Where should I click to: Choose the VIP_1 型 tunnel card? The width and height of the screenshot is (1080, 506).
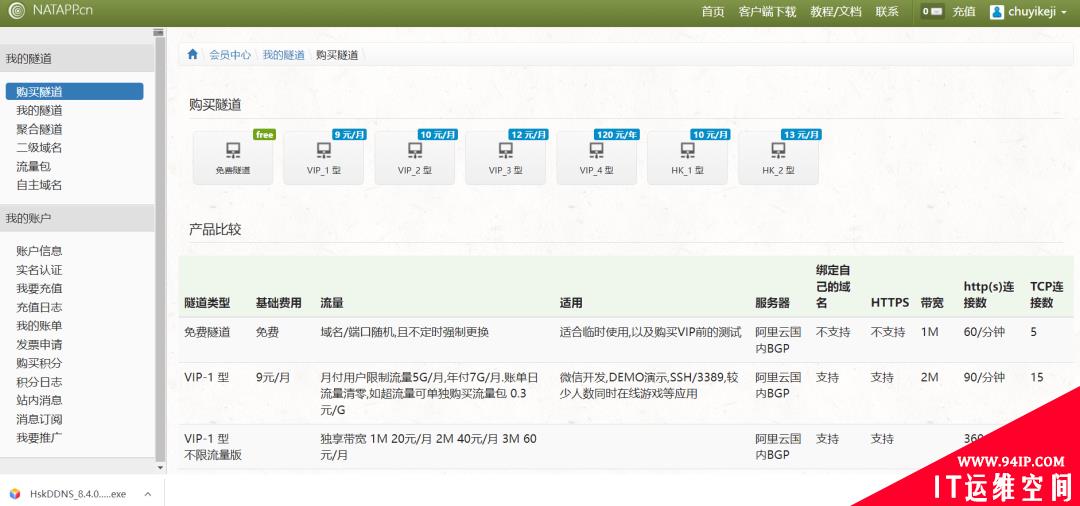[324, 158]
